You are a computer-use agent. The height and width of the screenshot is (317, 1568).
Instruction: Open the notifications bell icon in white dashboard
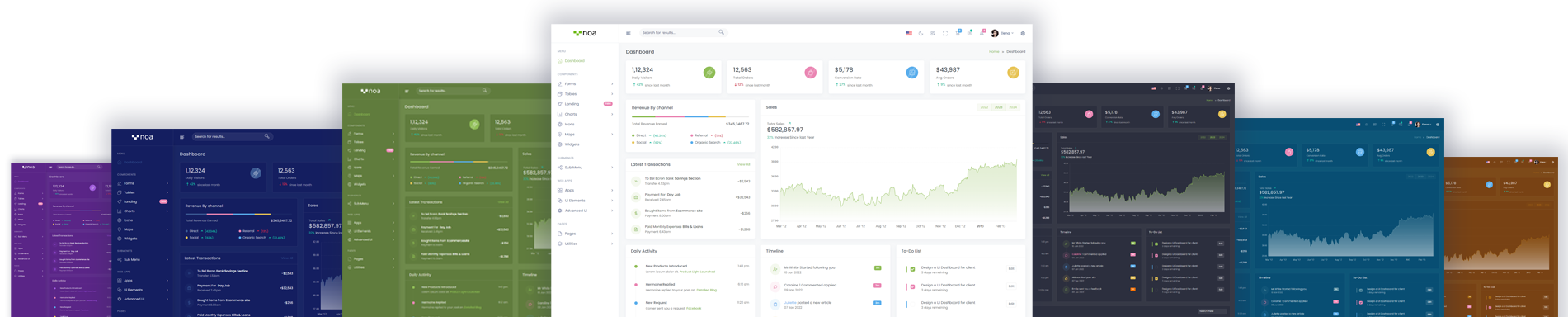pos(982,33)
